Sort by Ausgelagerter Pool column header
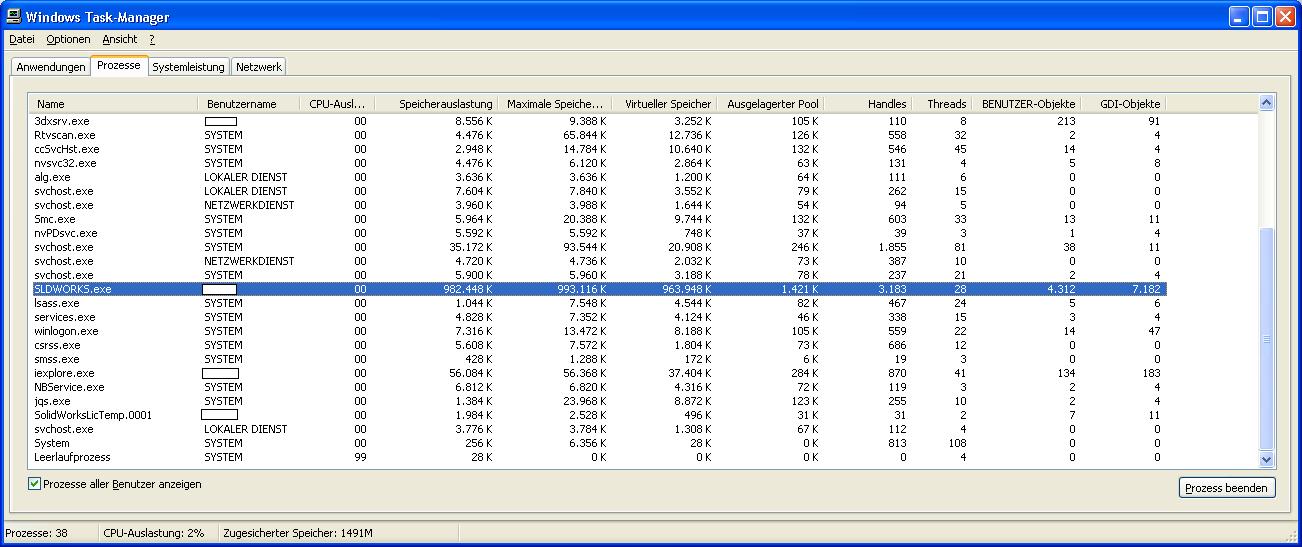This screenshot has height=547, width=1302. (771, 104)
